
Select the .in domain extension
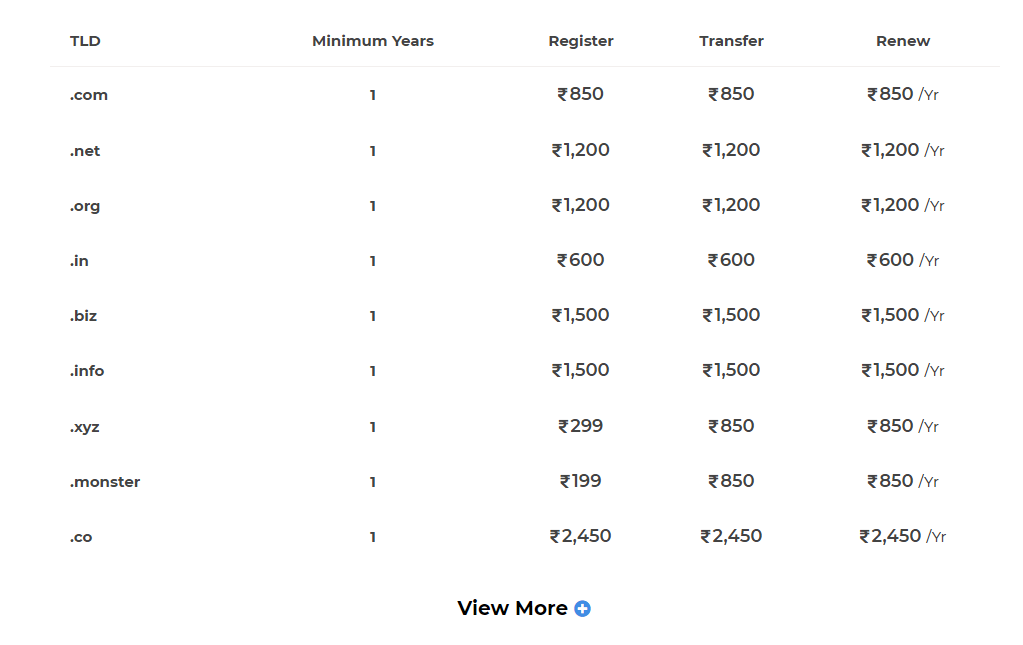click(x=79, y=261)
